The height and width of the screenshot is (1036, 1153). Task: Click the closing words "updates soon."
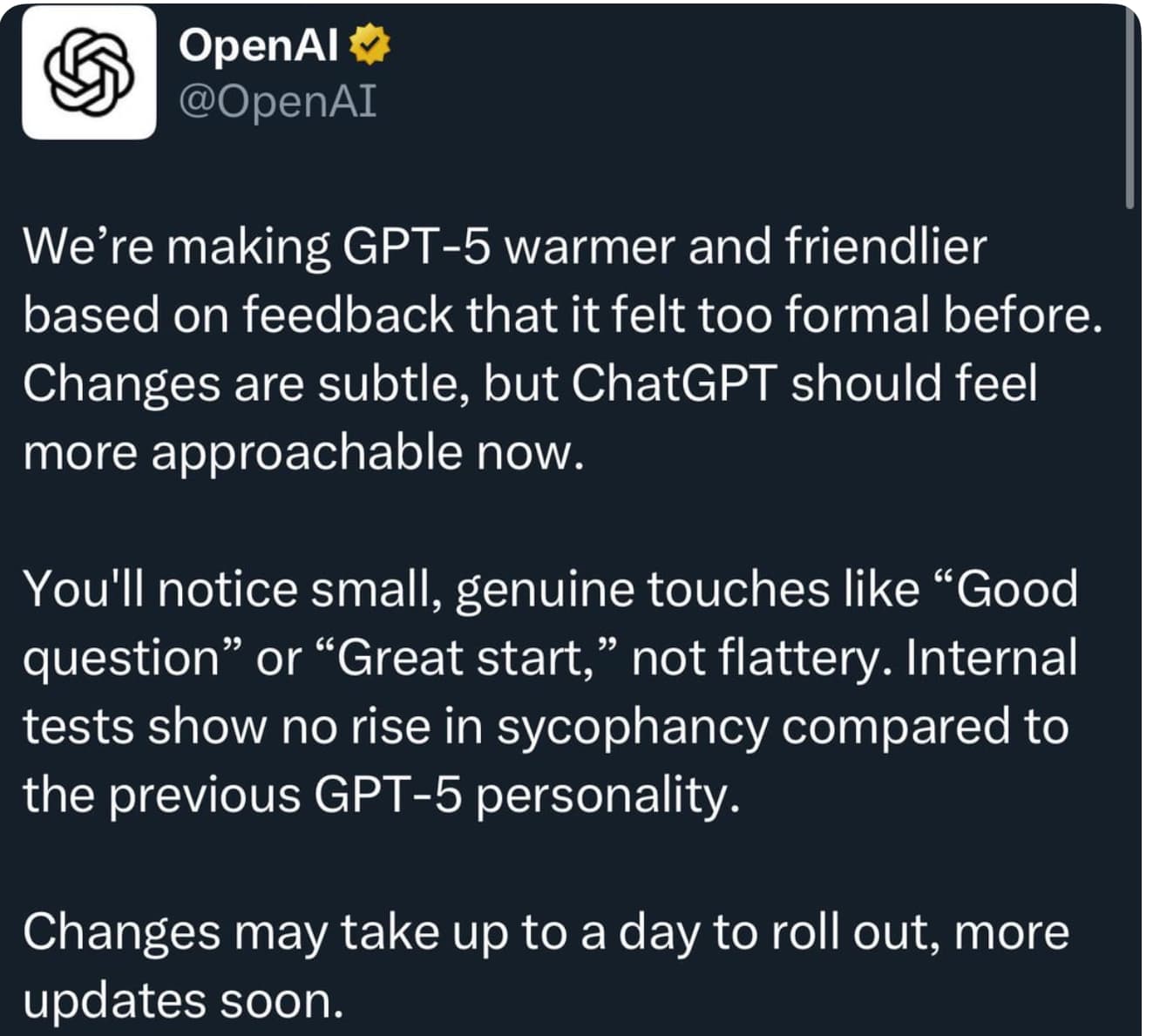[183, 1000]
